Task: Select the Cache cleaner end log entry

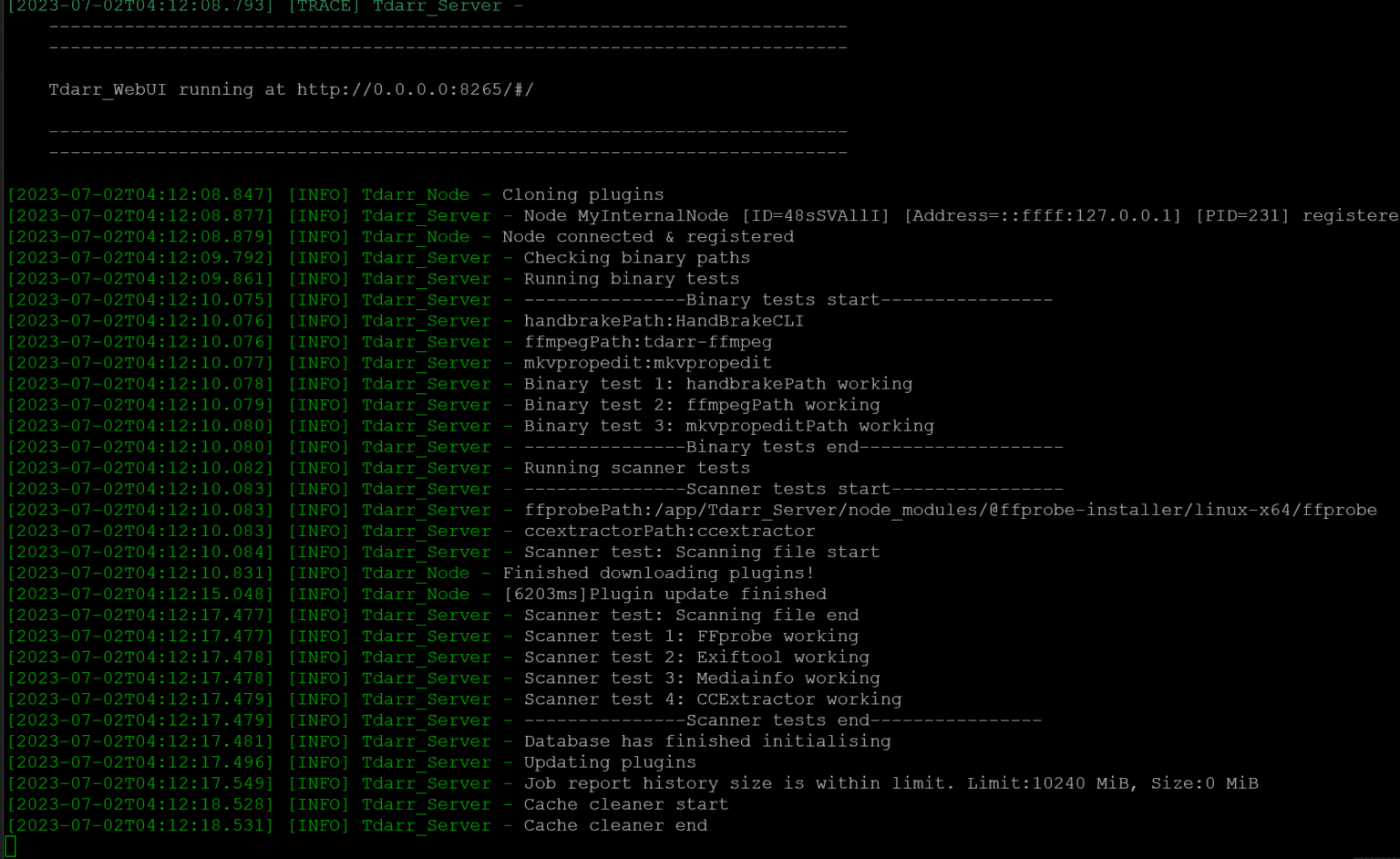Action: (x=615, y=825)
